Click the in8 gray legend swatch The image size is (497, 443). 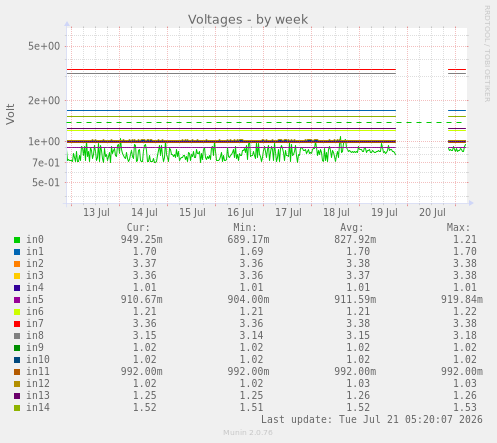pos(17,336)
